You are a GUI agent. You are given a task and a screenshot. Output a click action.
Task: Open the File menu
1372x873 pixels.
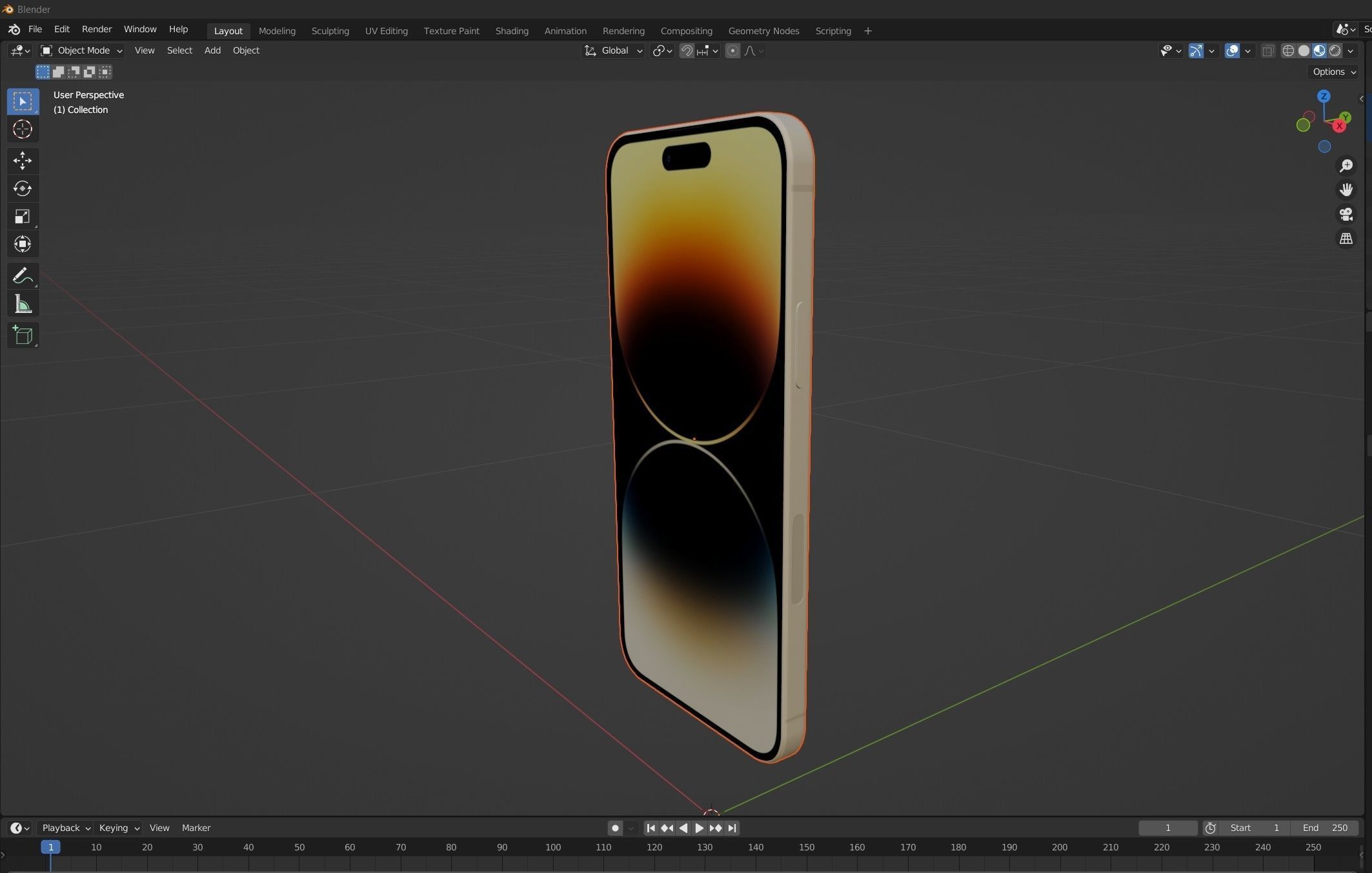[35, 30]
